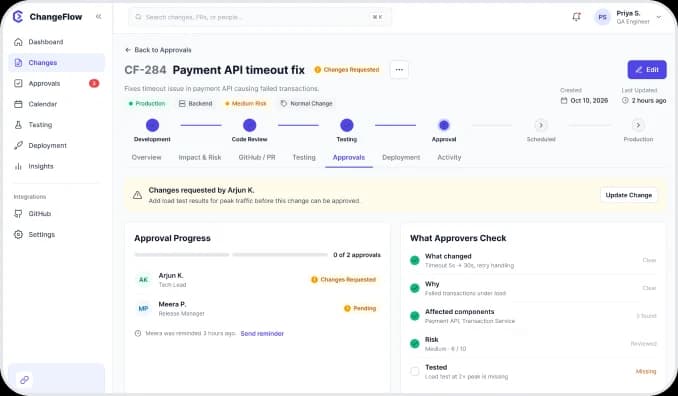Click the warning triangle icon in banner
The height and width of the screenshot is (396, 678).
coord(138,195)
